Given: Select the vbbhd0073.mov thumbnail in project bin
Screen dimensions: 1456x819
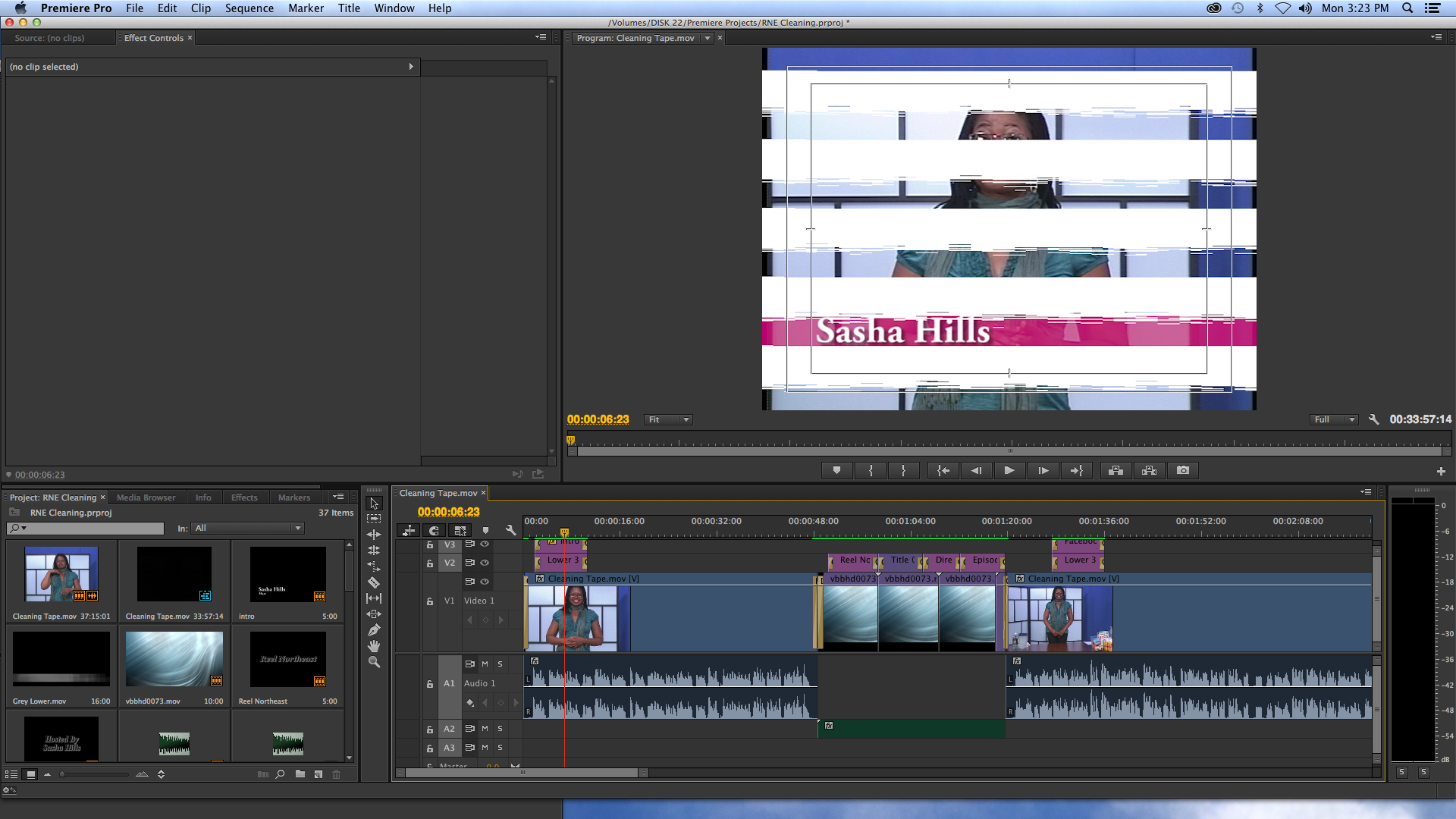Looking at the screenshot, I should click(174, 659).
